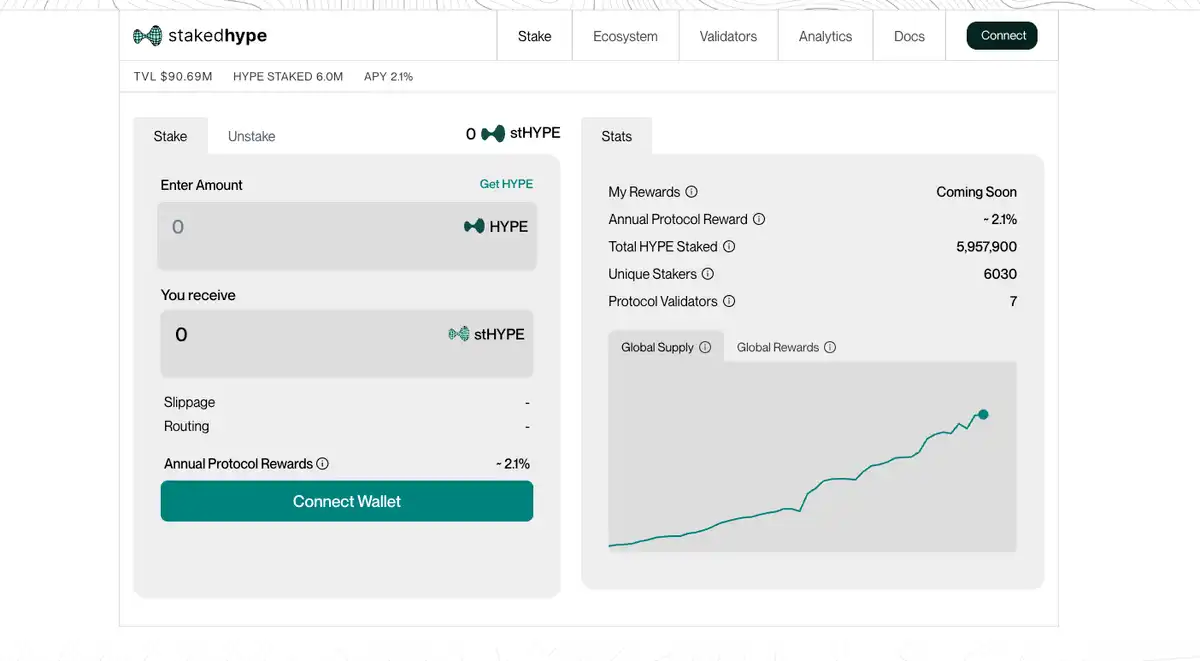Click the HYPE token icon in amount field
Viewport: 1200px width, 661px height.
(474, 227)
